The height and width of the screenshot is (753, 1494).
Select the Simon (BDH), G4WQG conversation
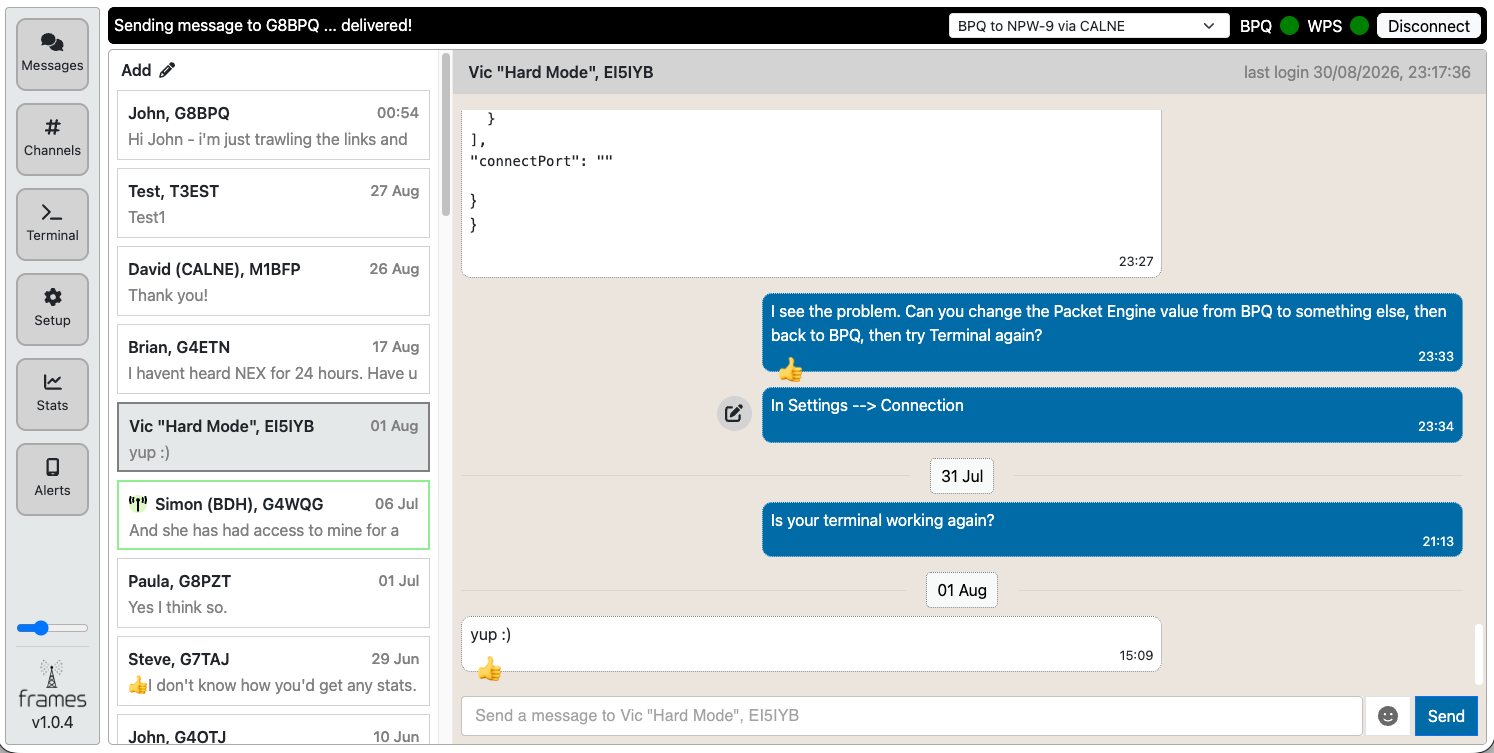(273, 515)
